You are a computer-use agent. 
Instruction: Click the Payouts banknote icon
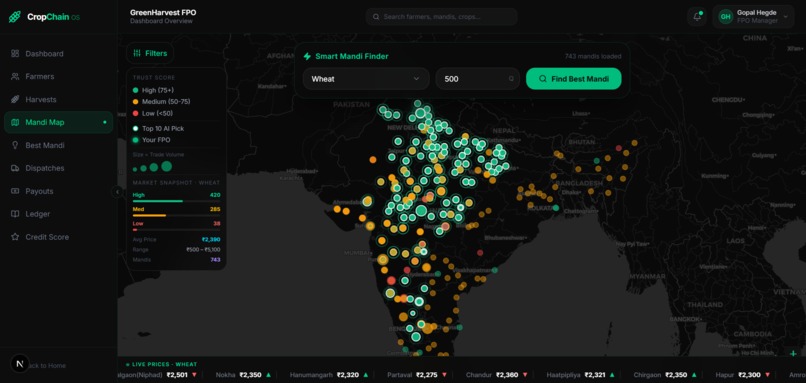15,191
